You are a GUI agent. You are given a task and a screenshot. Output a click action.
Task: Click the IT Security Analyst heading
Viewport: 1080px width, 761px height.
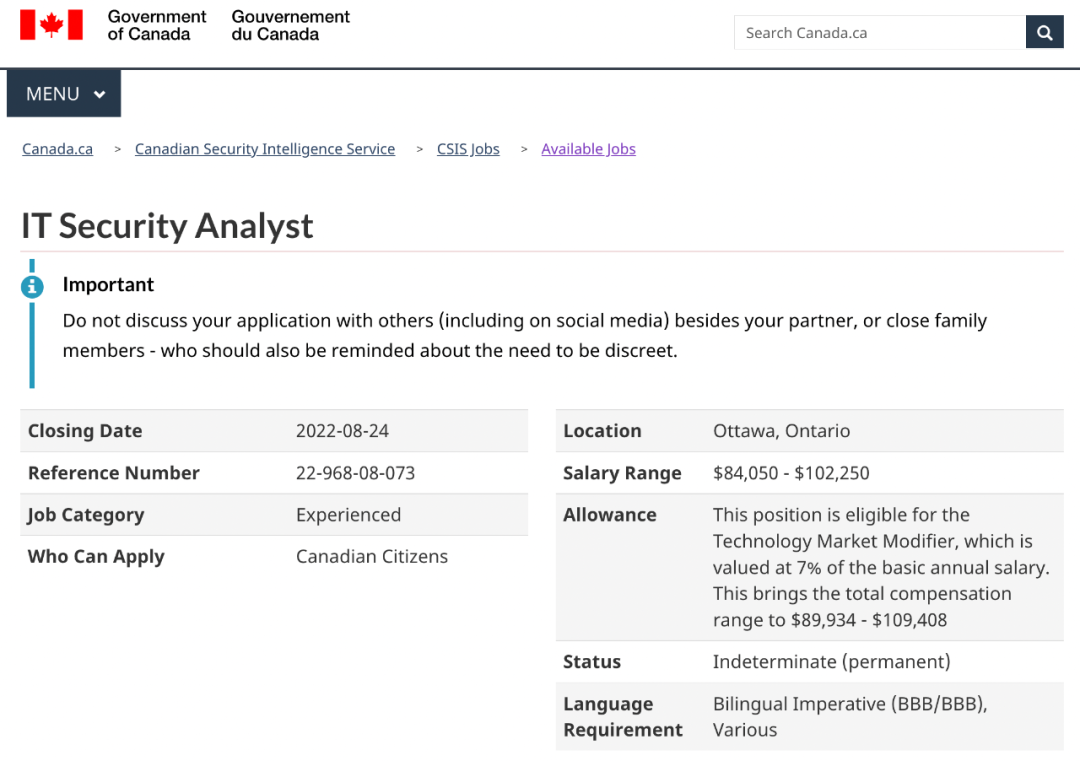(x=167, y=226)
